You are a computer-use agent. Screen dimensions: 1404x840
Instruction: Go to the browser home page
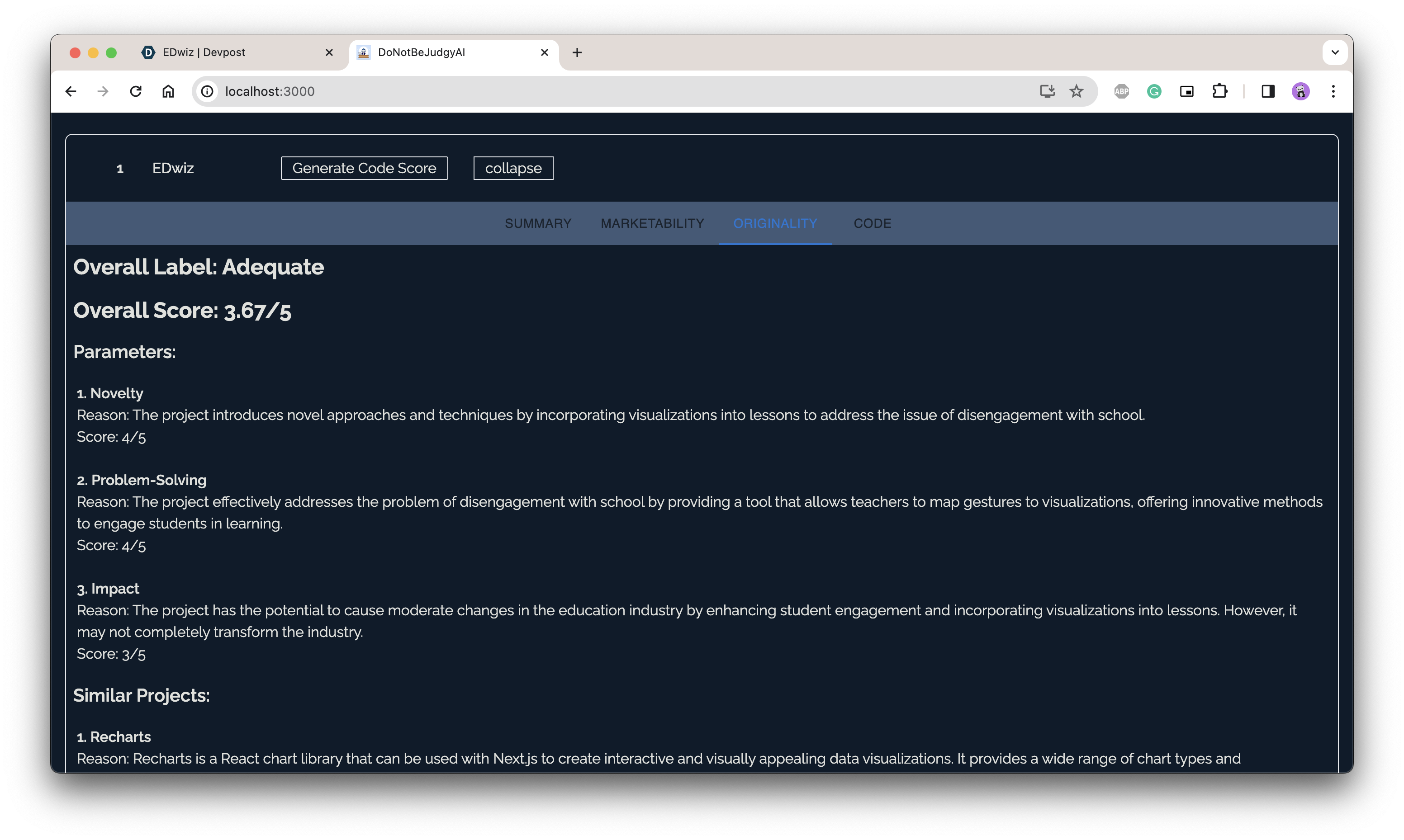168,91
